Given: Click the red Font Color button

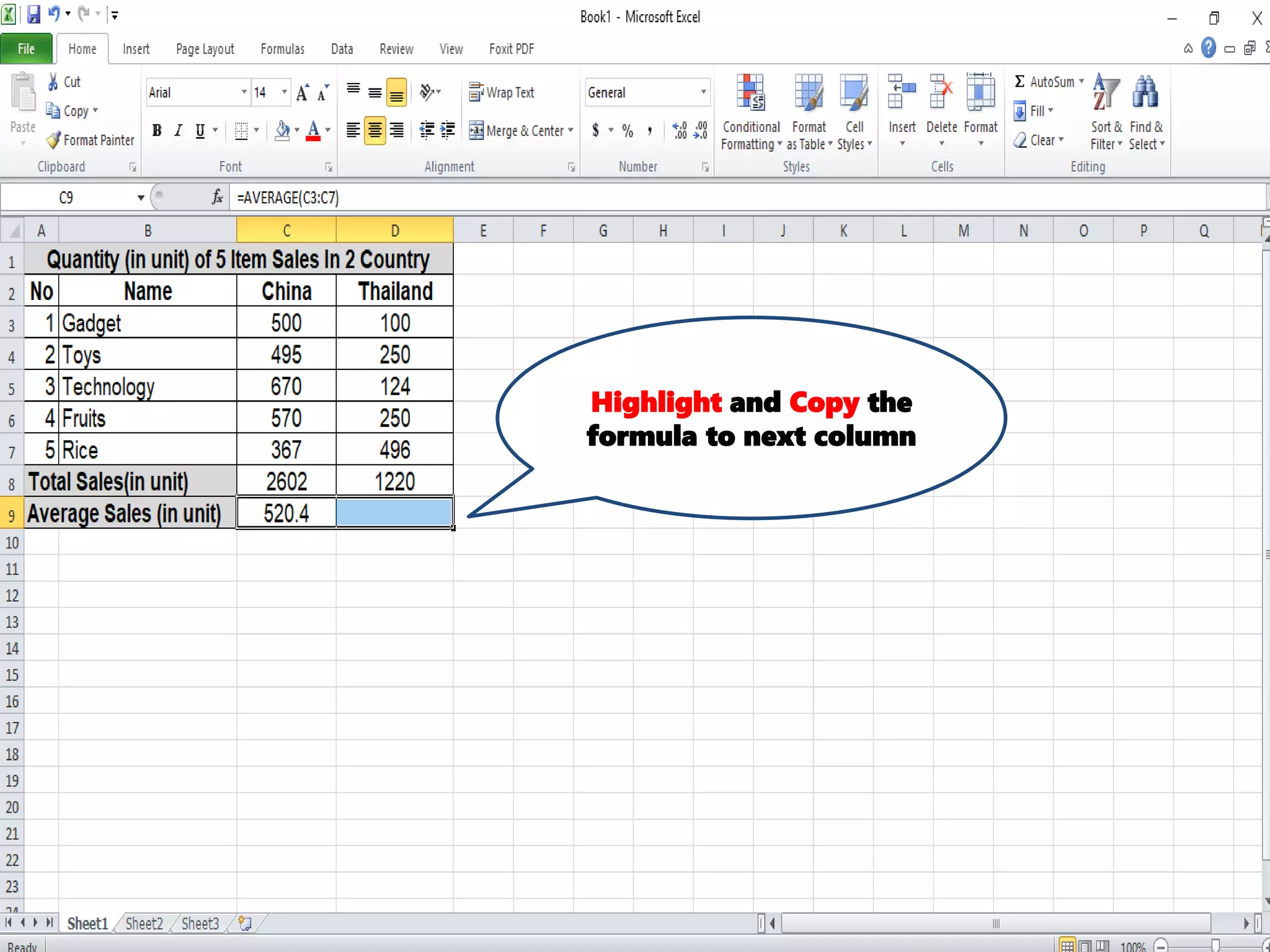Looking at the screenshot, I should pyautogui.click(x=313, y=130).
